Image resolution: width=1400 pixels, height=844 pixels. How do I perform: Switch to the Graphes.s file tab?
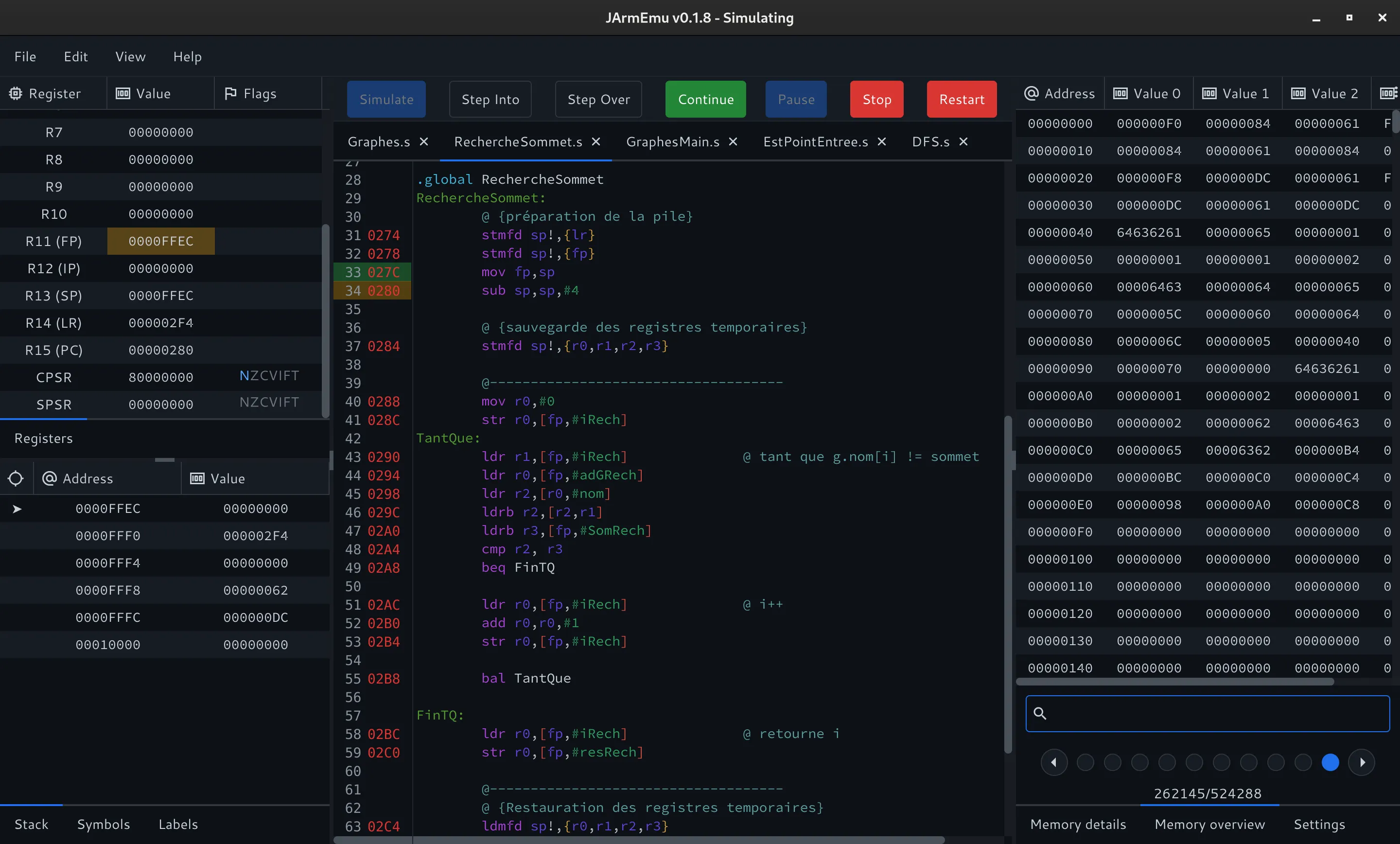[379, 141]
